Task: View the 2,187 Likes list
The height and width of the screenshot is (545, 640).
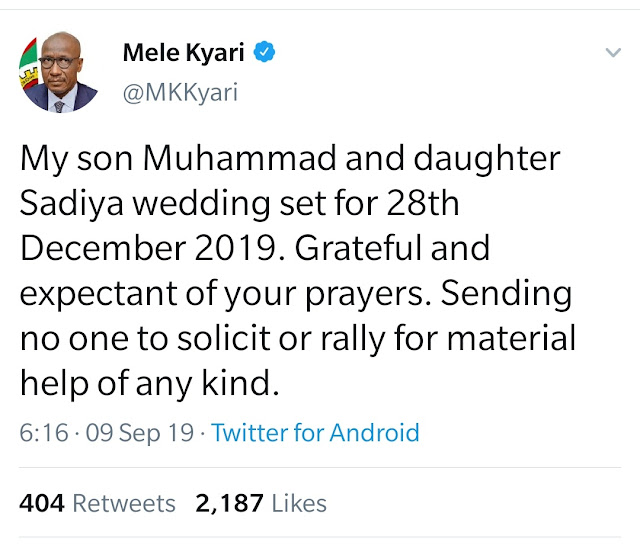Action: (x=261, y=503)
